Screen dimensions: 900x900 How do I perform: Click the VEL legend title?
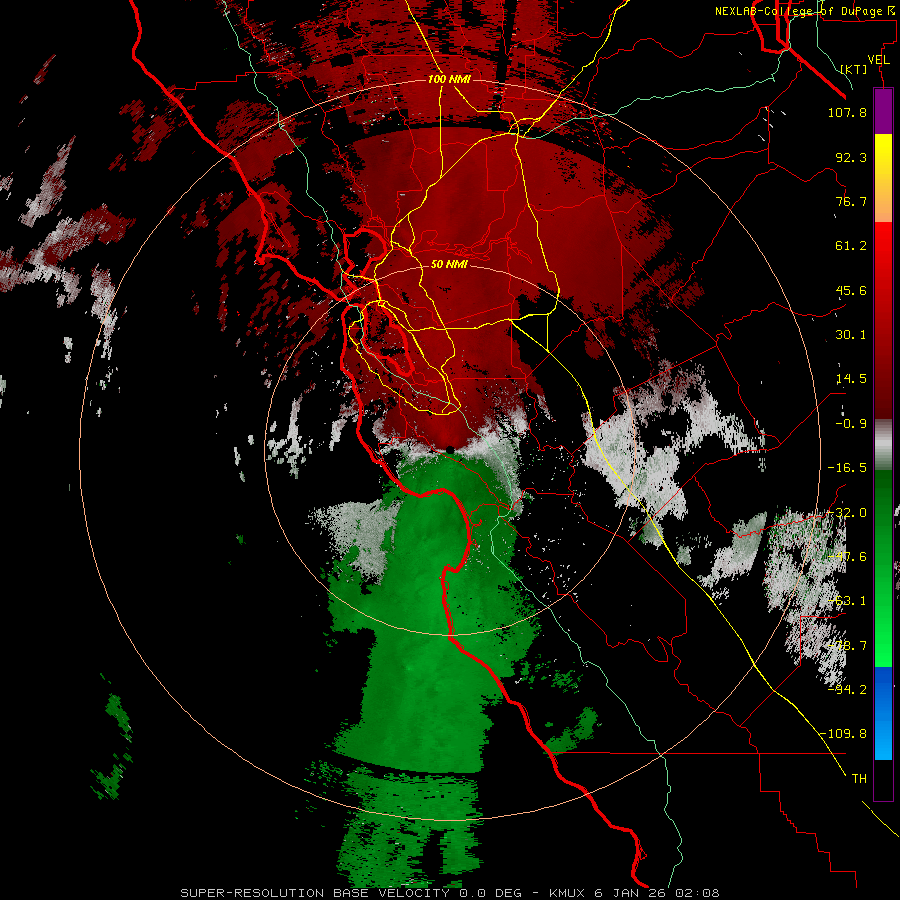[878, 60]
